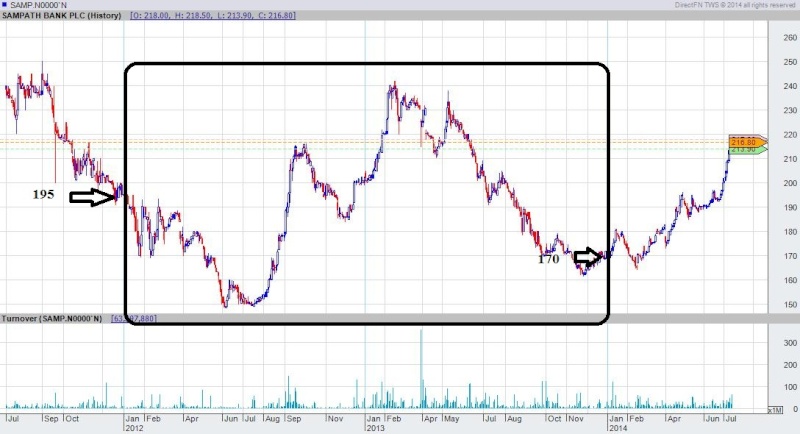The image size is (800, 434).
Task: Click the 190 price axis label
Action: click(790, 208)
